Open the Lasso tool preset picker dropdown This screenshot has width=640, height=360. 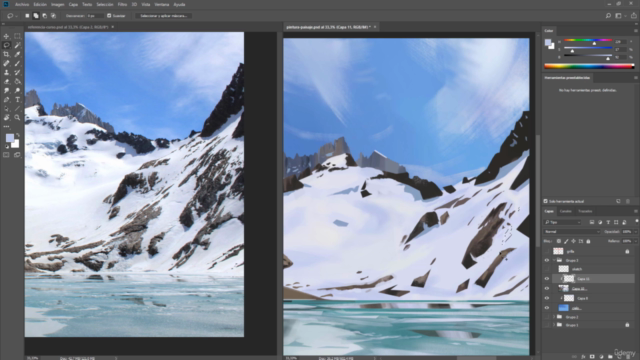(16, 16)
